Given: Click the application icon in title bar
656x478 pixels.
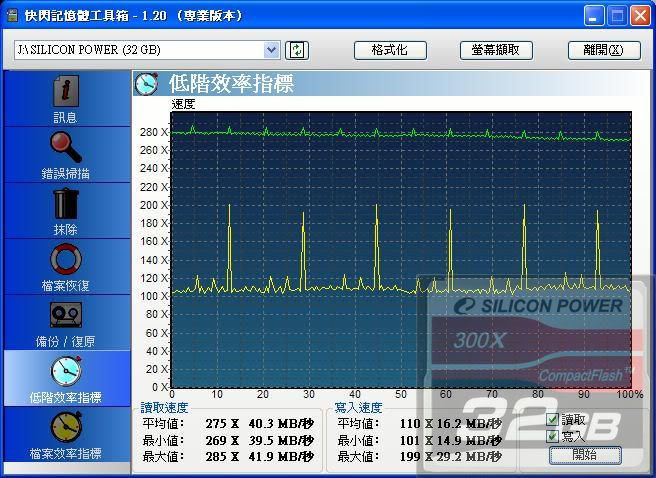Looking at the screenshot, I should click(13, 15).
